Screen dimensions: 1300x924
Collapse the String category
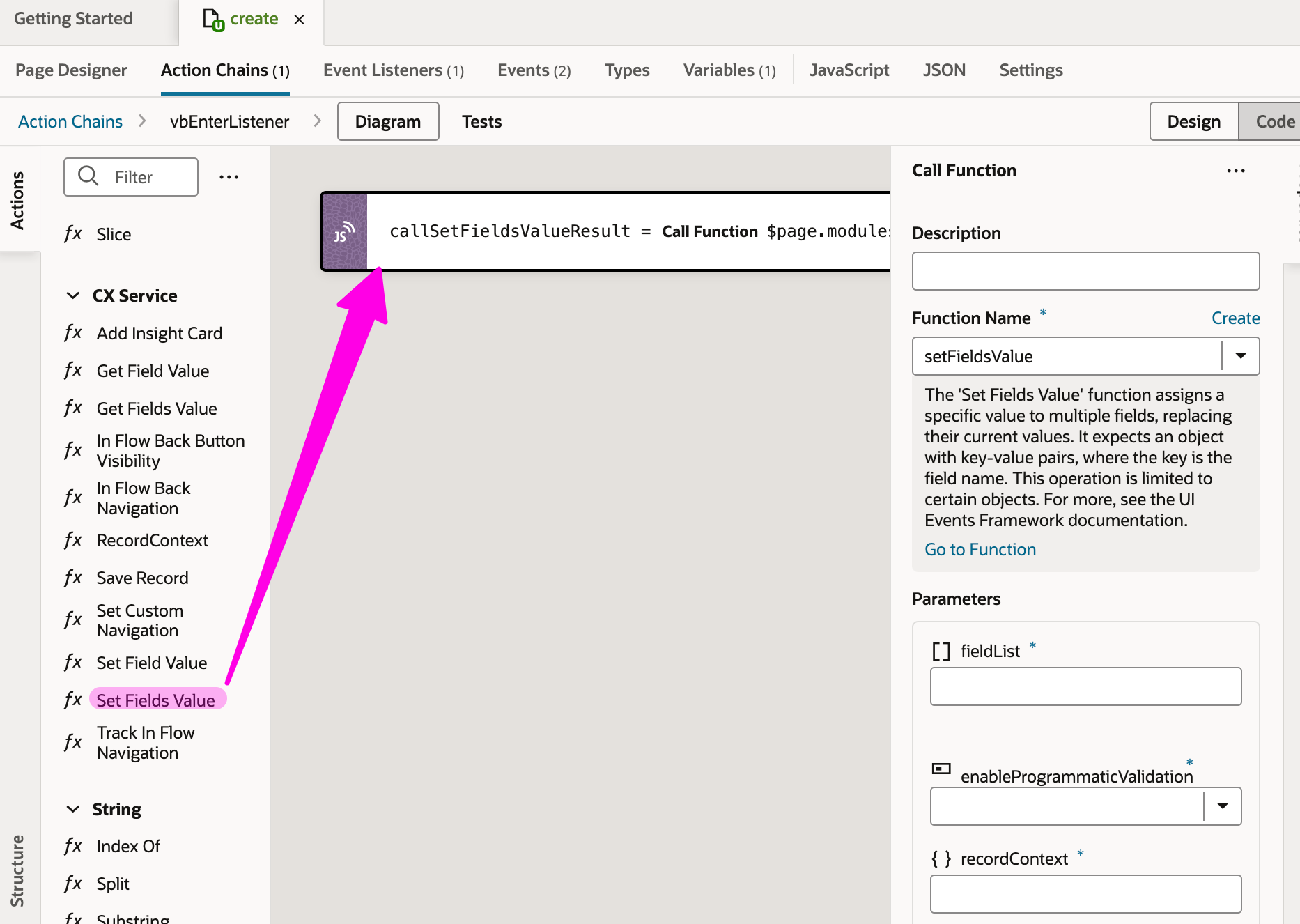72,809
